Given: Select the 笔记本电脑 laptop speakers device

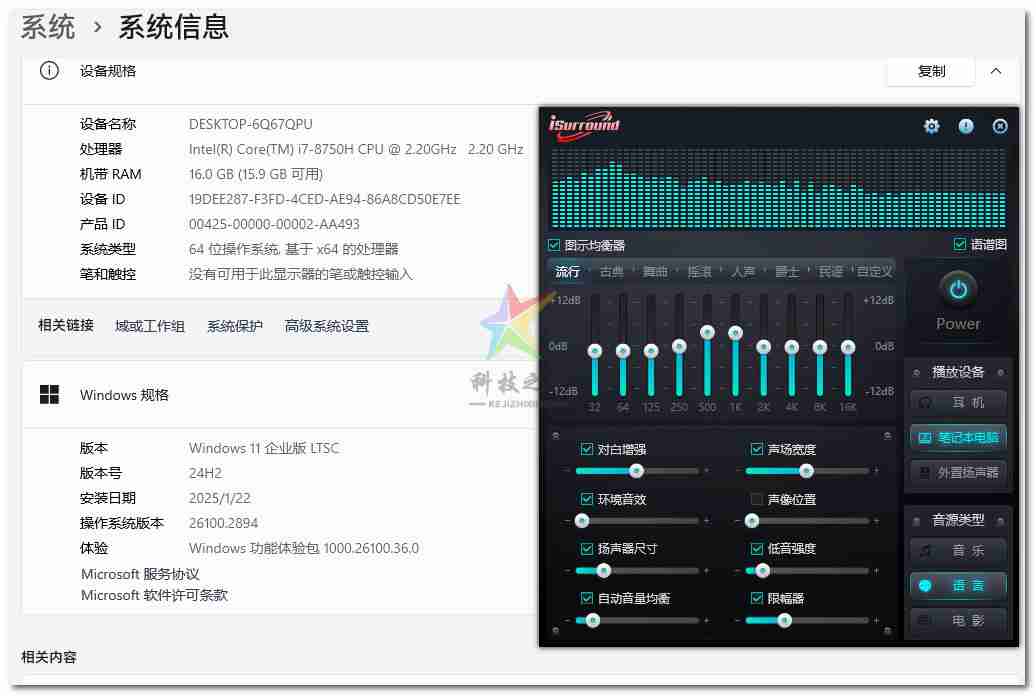Looking at the screenshot, I should pos(957,437).
